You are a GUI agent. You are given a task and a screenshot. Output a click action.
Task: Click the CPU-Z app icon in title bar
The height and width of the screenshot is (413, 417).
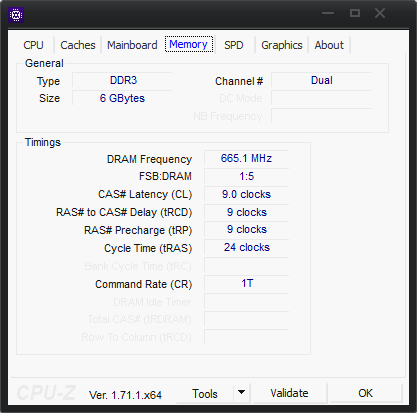coord(16,15)
